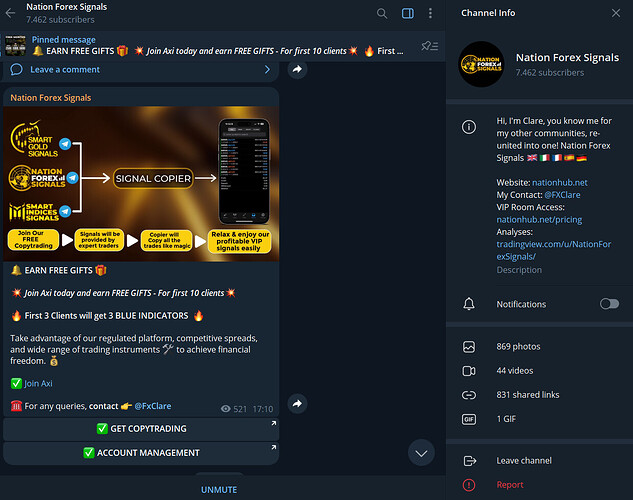Open the 869 photos list
Viewport: 633px width, 500px height.
(x=539, y=347)
